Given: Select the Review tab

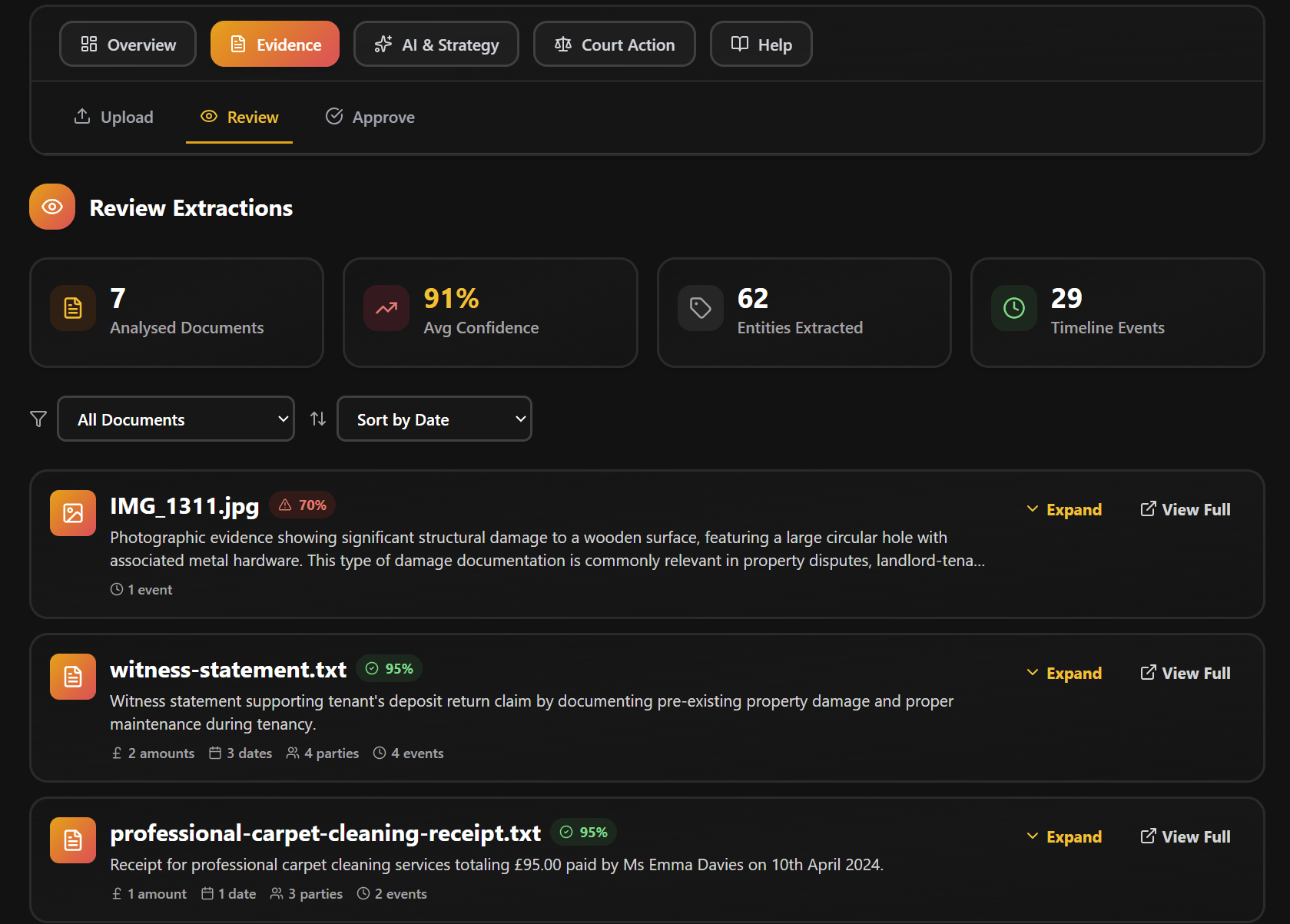Looking at the screenshot, I should 239,117.
